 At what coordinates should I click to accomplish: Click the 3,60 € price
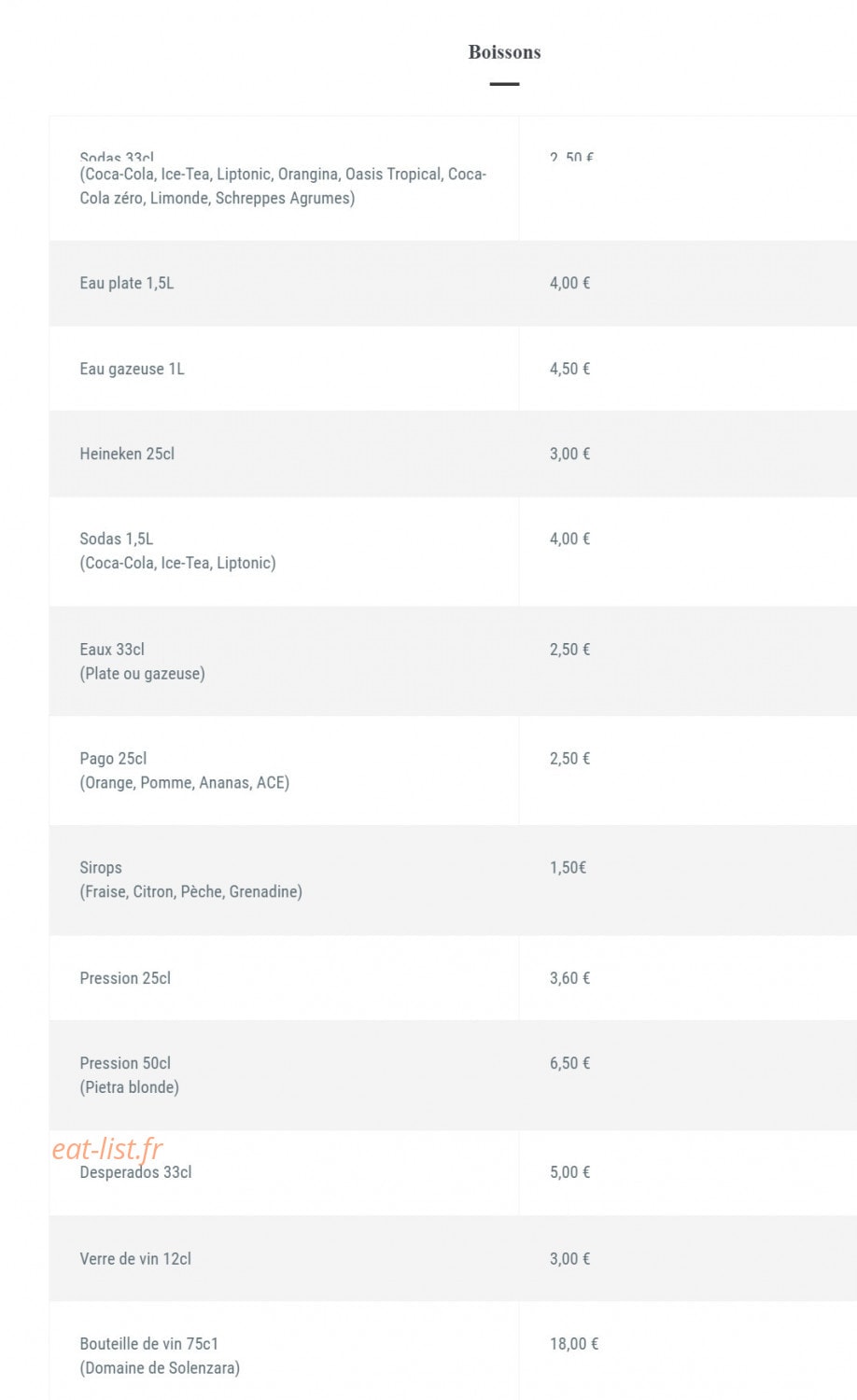pos(569,978)
